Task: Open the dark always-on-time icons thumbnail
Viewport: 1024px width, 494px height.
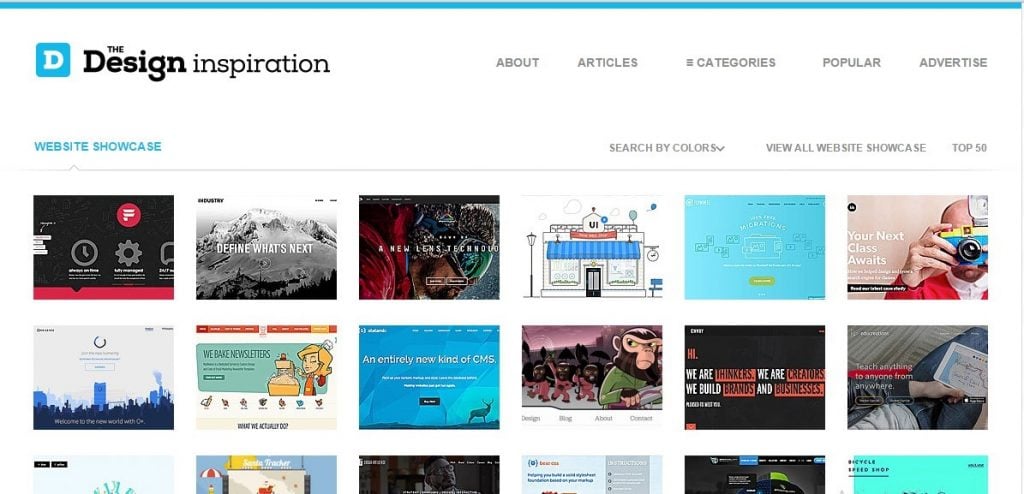Action: (x=104, y=247)
